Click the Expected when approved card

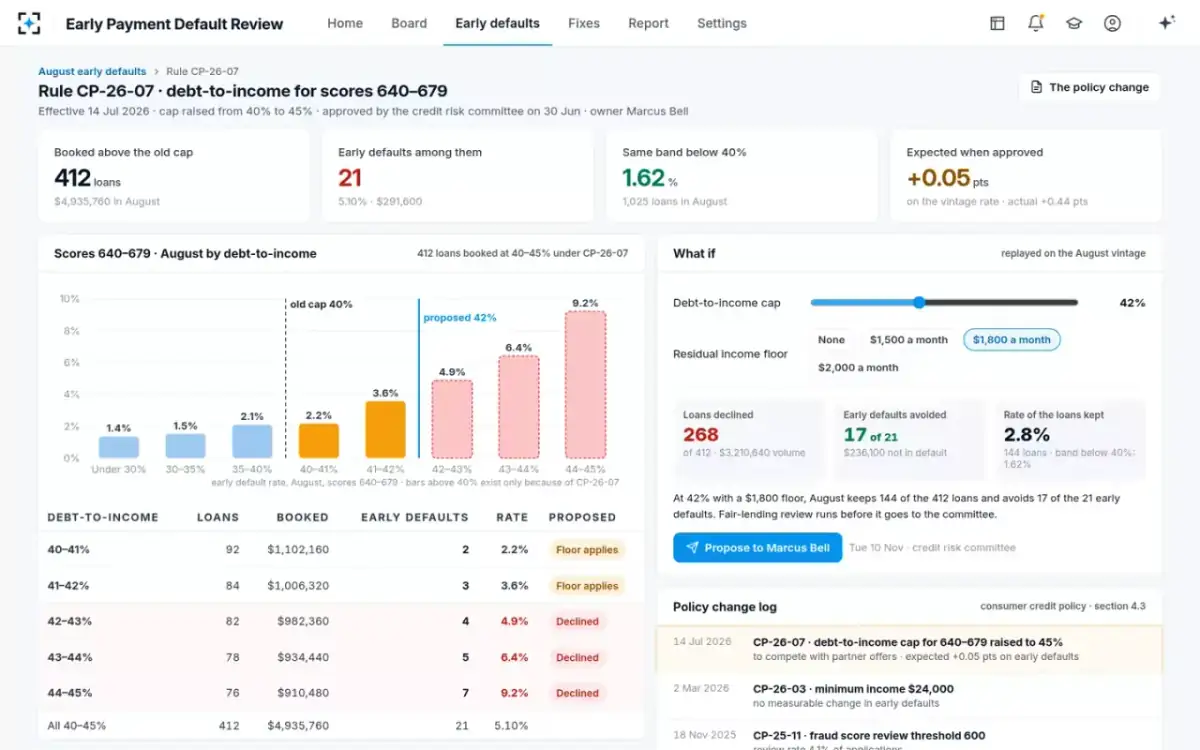1026,176
